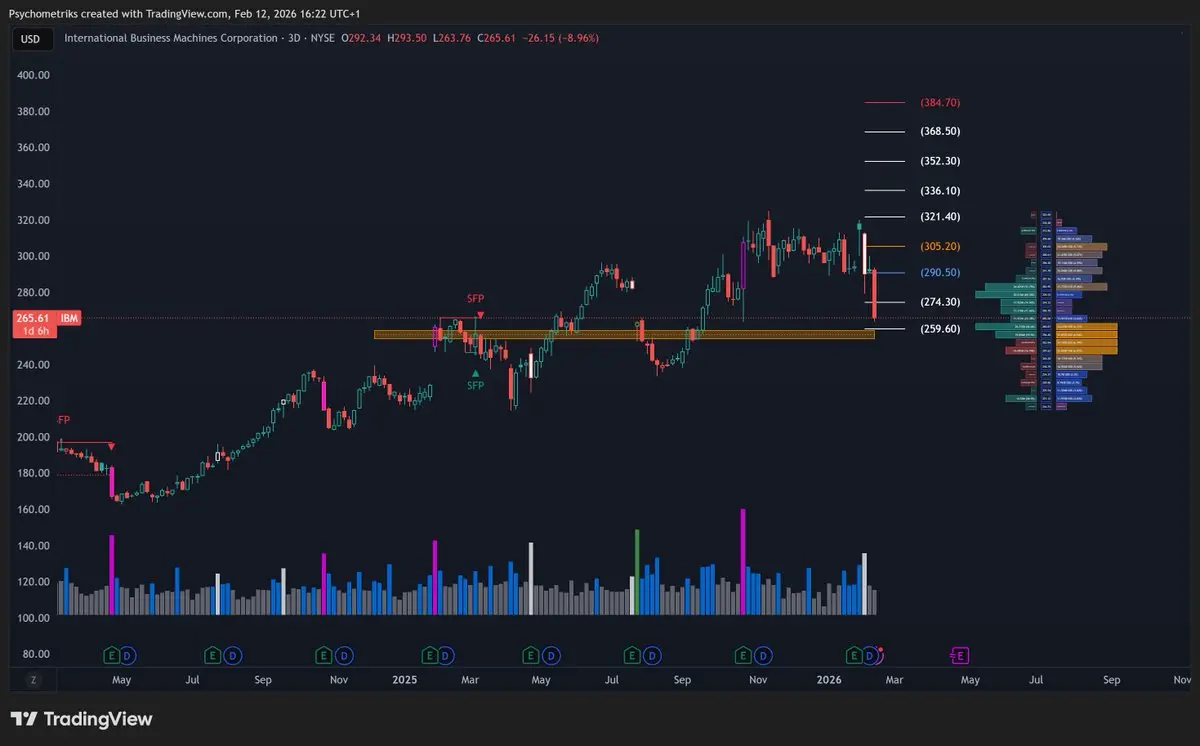This screenshot has width=1200, height=746.
Task: Click 360.00 on the price axis
Action: [x=35, y=147]
